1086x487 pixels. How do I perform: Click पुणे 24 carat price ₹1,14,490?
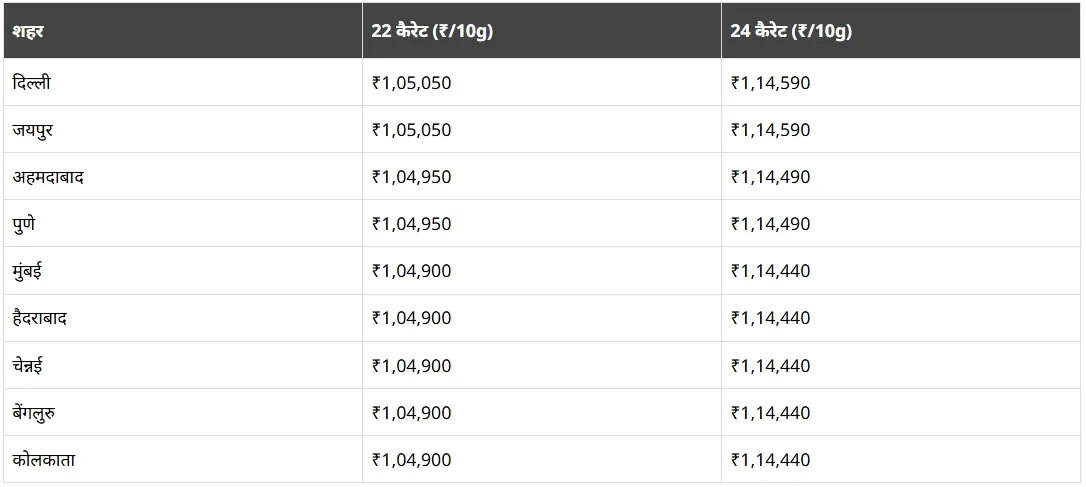coord(770,224)
